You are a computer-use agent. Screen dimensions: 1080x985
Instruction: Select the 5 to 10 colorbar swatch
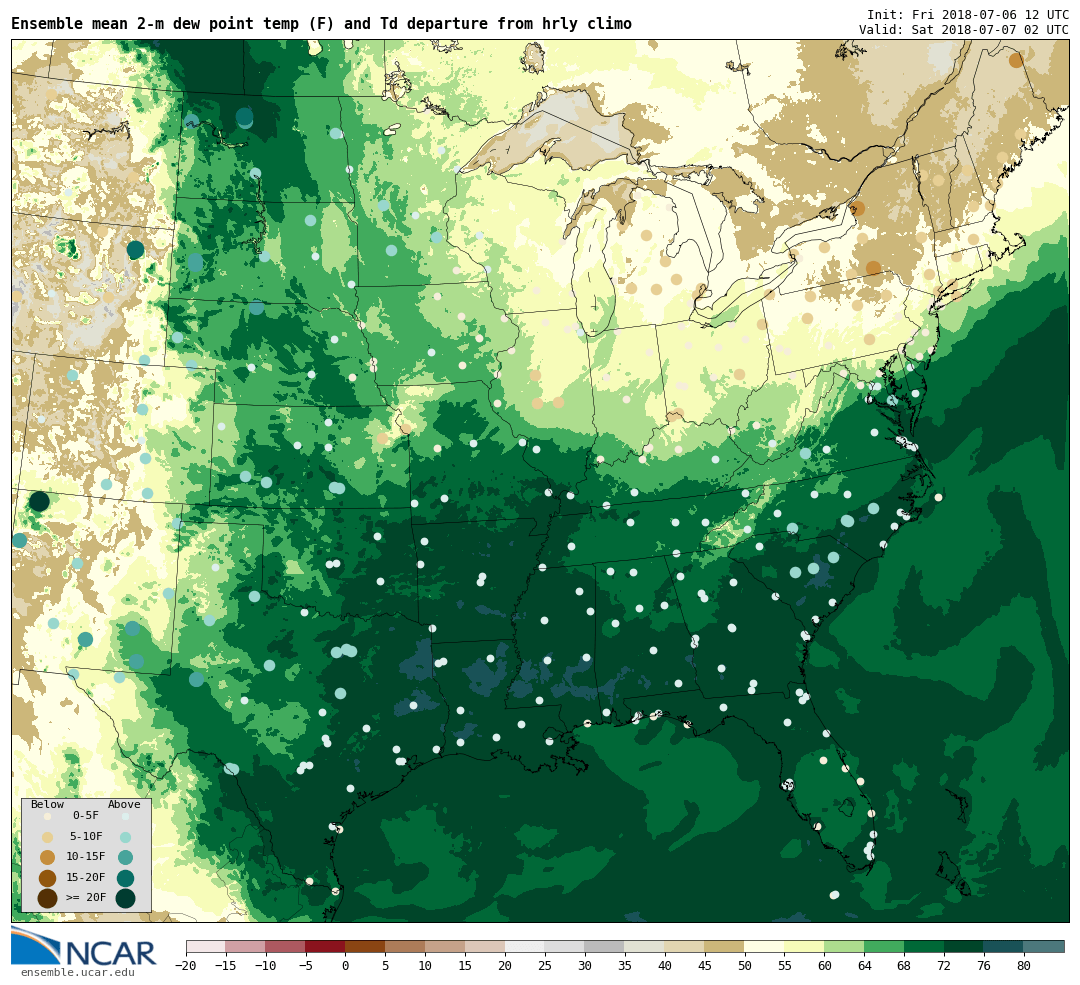pyautogui.click(x=405, y=946)
